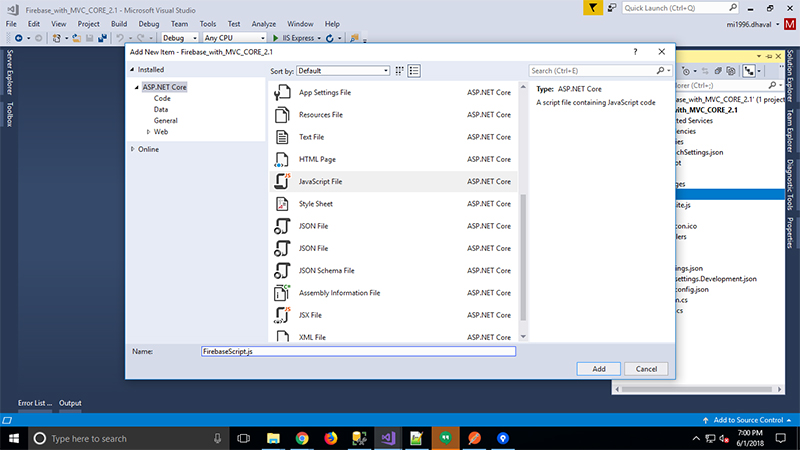
Task: Select the Assembly Information File icon
Action: point(281,293)
